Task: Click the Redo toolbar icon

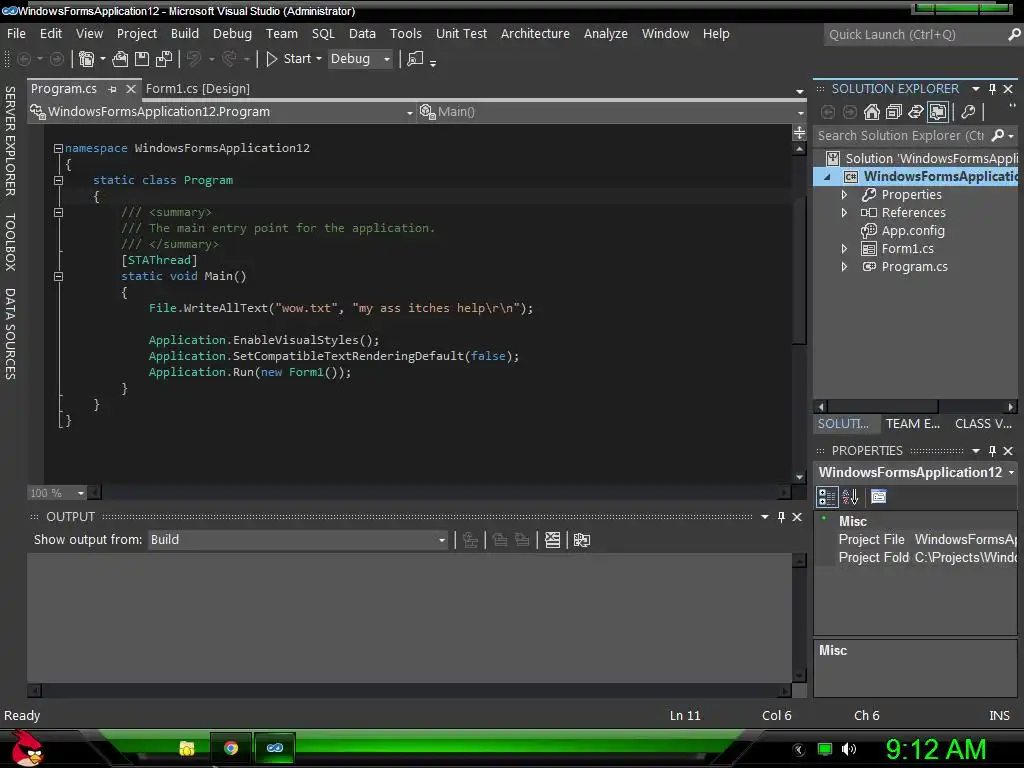Action: pyautogui.click(x=229, y=59)
